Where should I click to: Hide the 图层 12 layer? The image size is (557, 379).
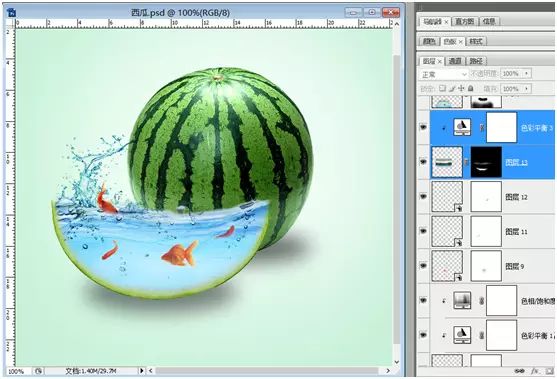pyautogui.click(x=423, y=197)
